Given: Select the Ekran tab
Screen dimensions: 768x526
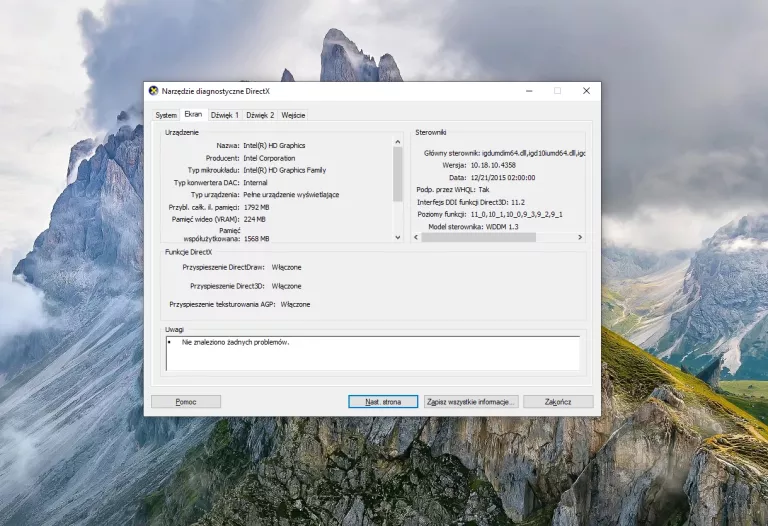Looking at the screenshot, I should tap(193, 114).
